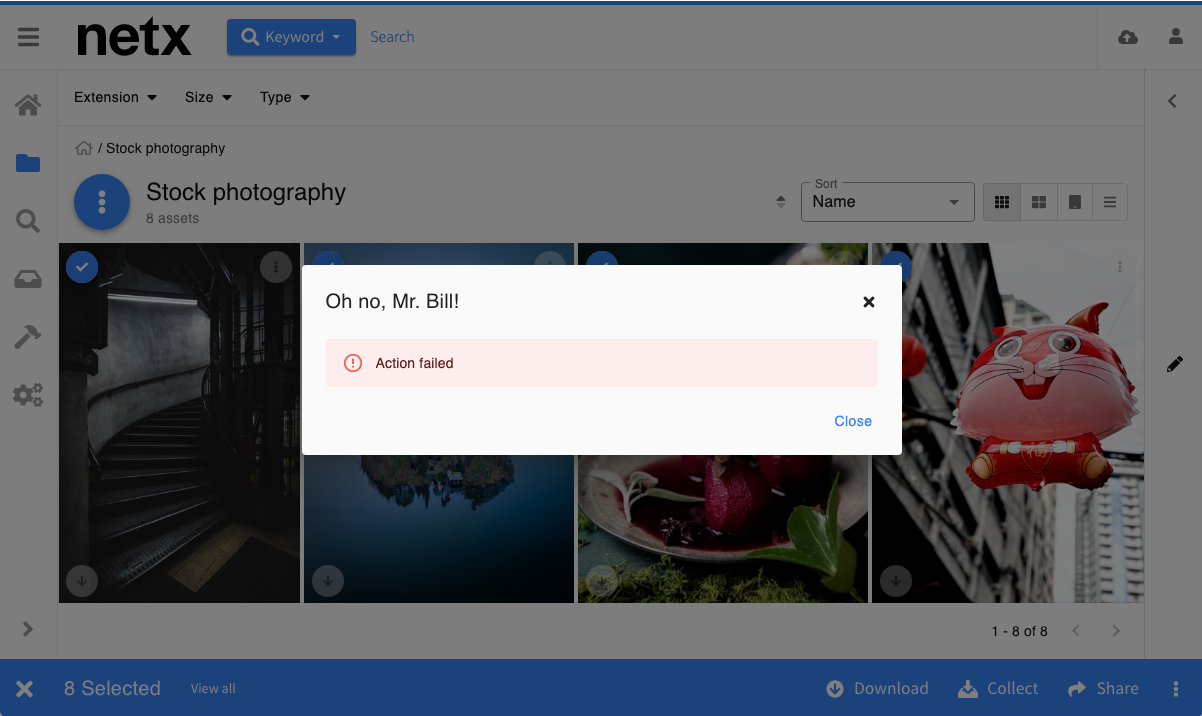The height and width of the screenshot is (716, 1202).
Task: Download the lake photo via arrow icon
Action: pyautogui.click(x=328, y=579)
